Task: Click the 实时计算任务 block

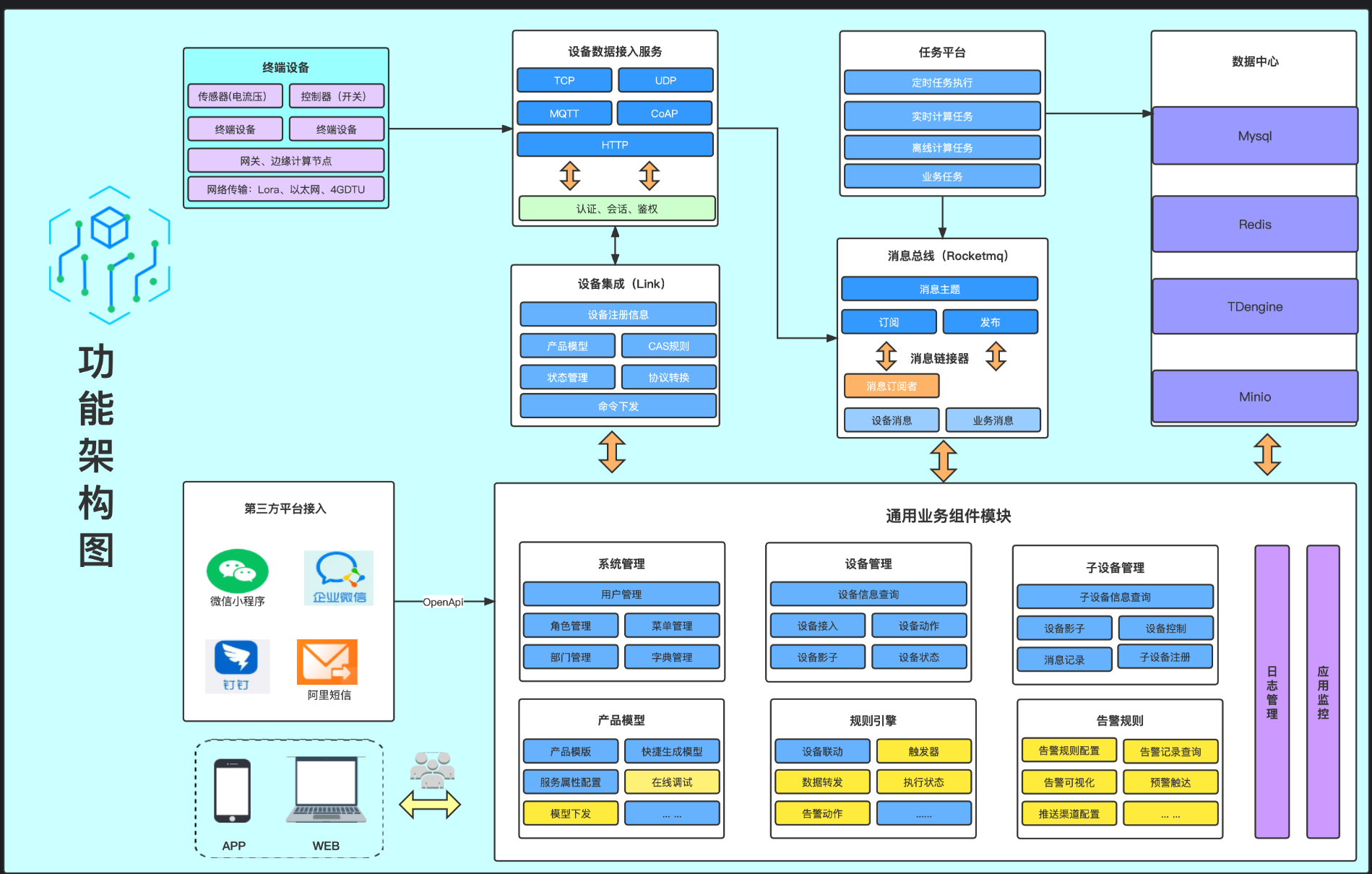Action: 942,116
